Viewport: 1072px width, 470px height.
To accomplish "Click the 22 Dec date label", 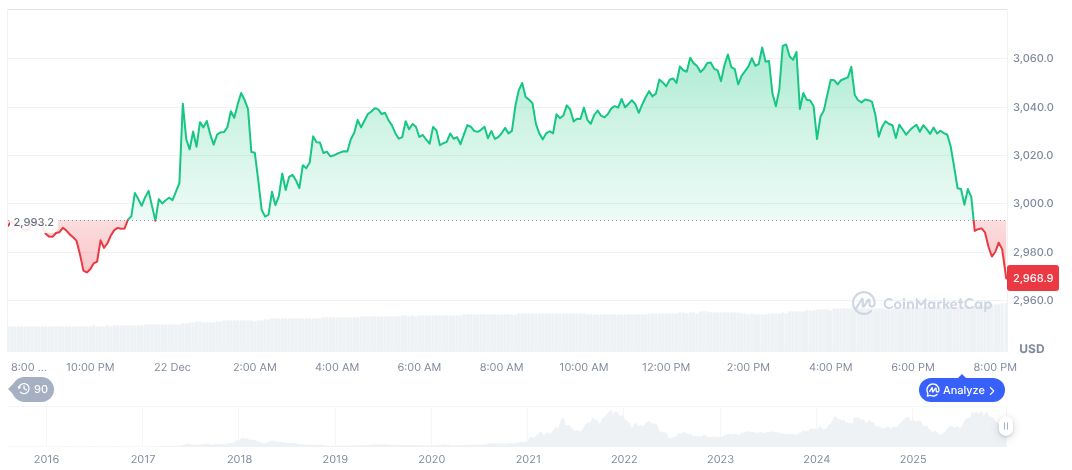I will pyautogui.click(x=172, y=367).
